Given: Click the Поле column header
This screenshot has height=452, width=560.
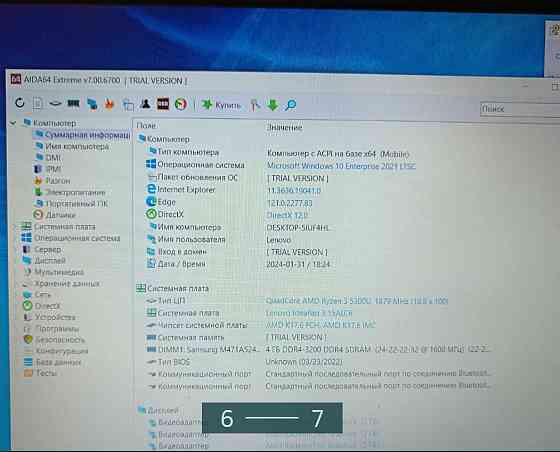Looking at the screenshot, I should point(146,126).
